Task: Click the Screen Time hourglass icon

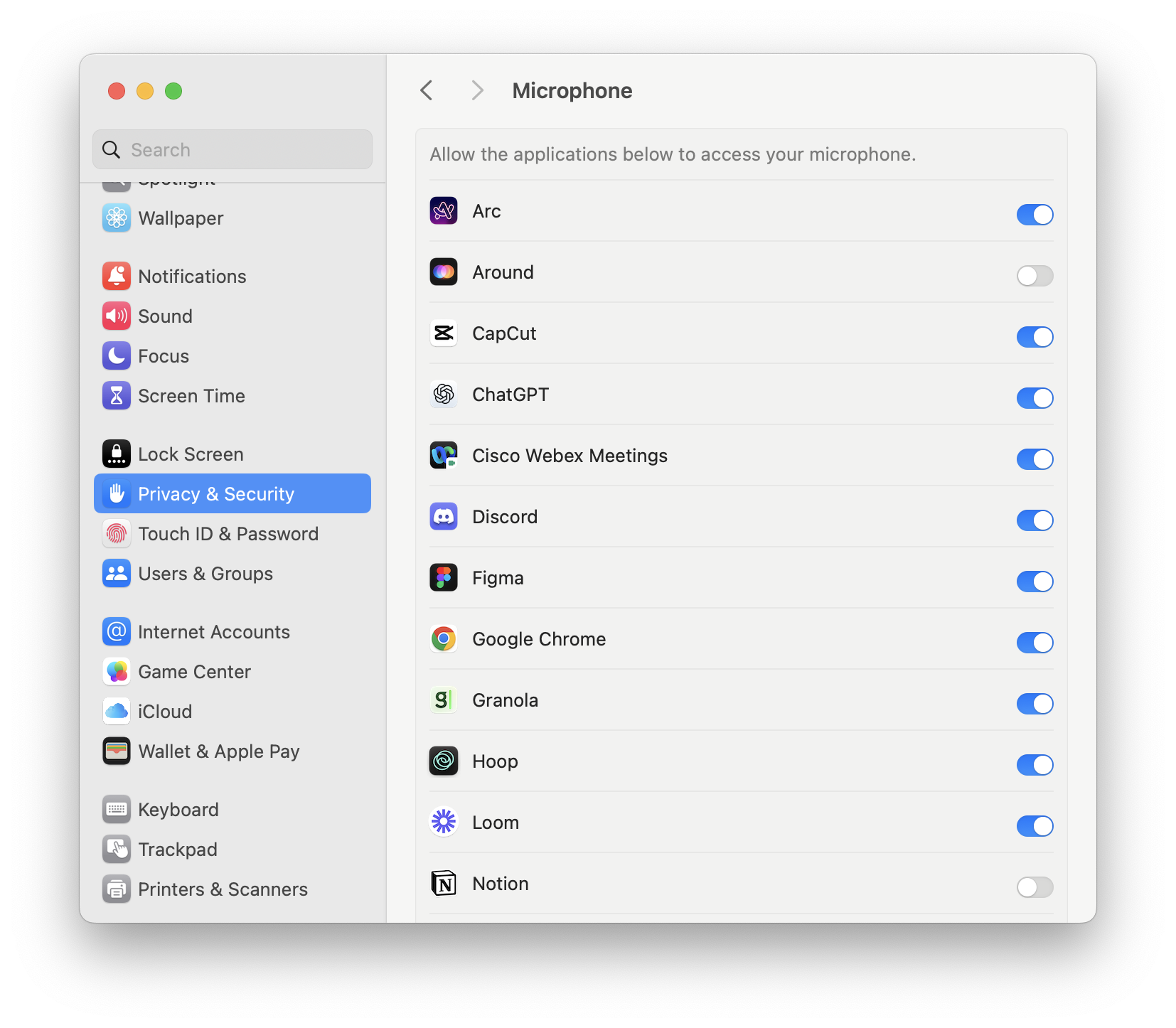Action: coord(117,396)
